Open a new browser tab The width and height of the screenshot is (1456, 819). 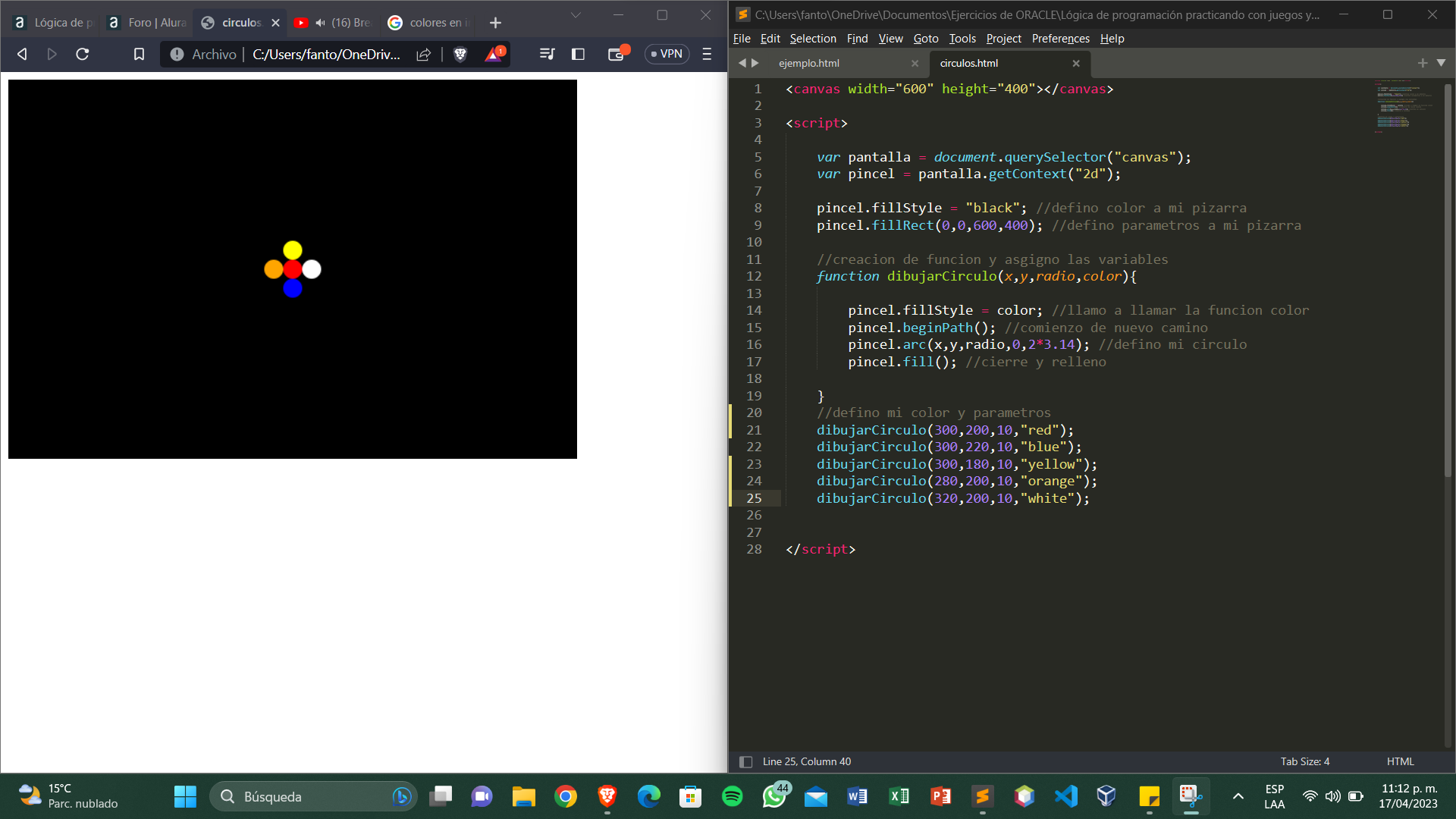click(x=495, y=23)
